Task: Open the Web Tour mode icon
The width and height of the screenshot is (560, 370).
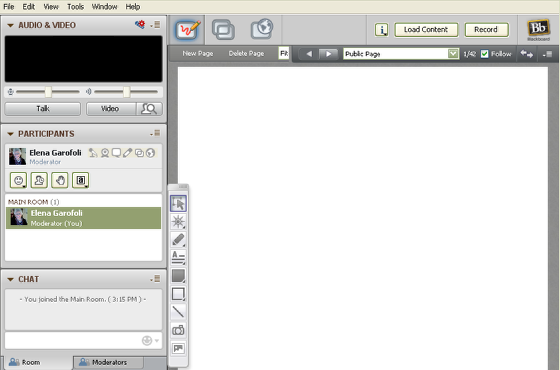Action: pos(262,29)
